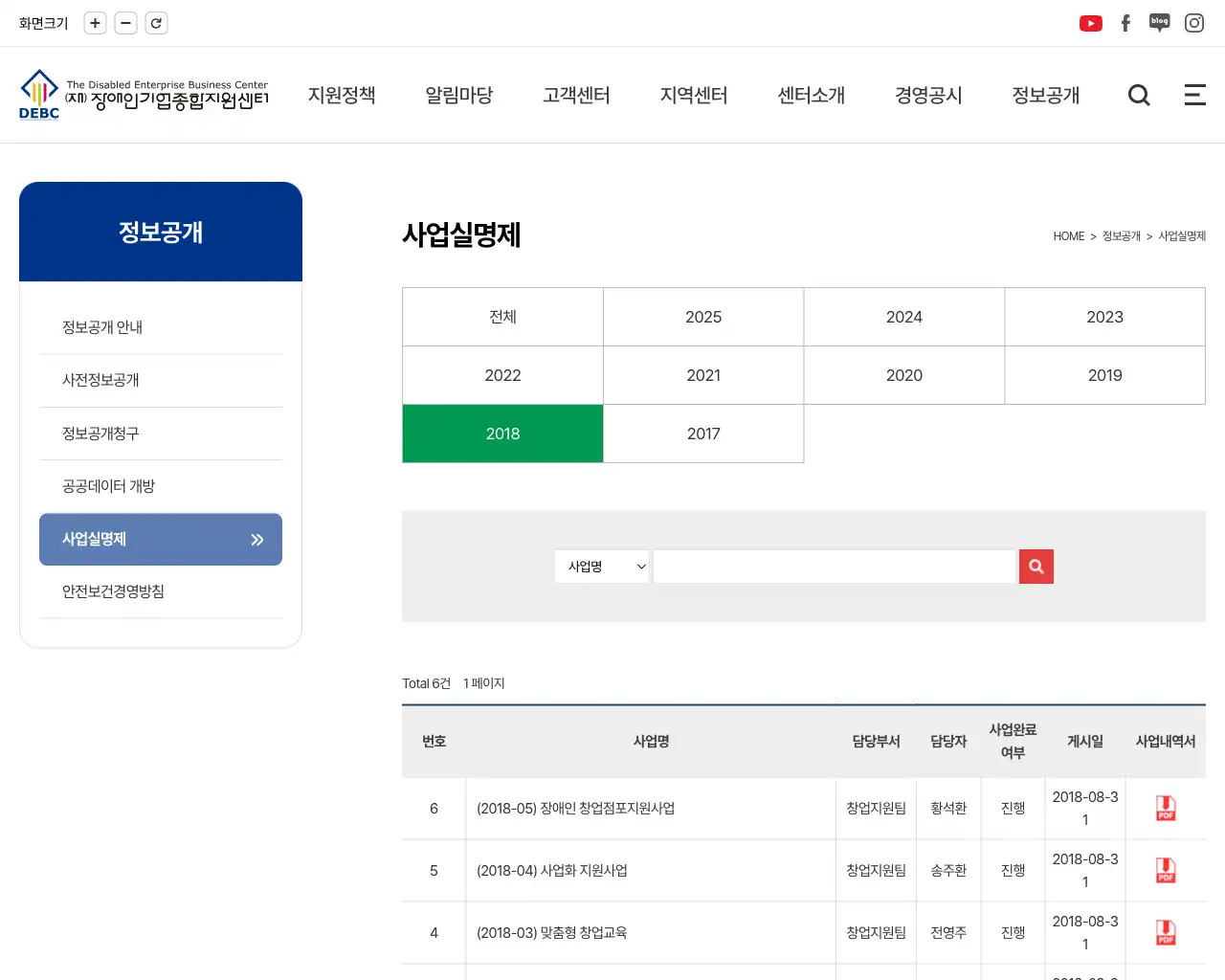The image size is (1225, 980).
Task: Open 고객센터 main menu
Action: 576,95
